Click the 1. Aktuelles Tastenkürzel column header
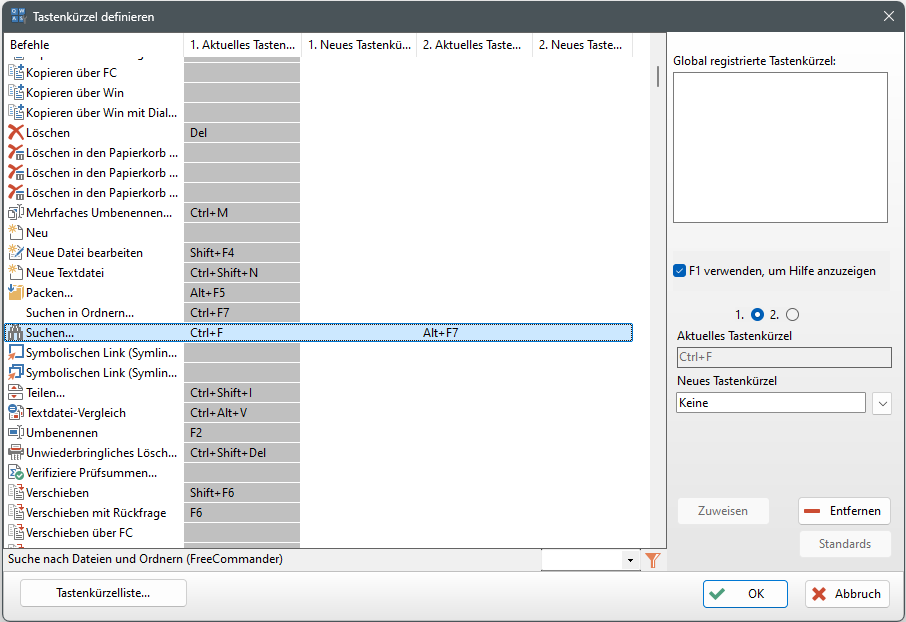 242,45
